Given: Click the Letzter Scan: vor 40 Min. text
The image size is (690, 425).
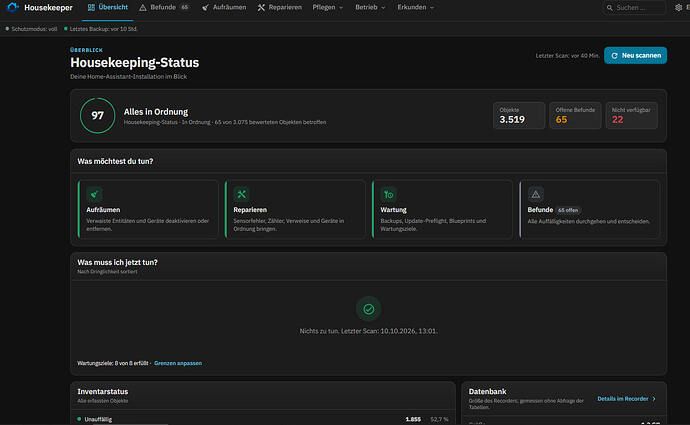Looking at the screenshot, I should [567, 56].
